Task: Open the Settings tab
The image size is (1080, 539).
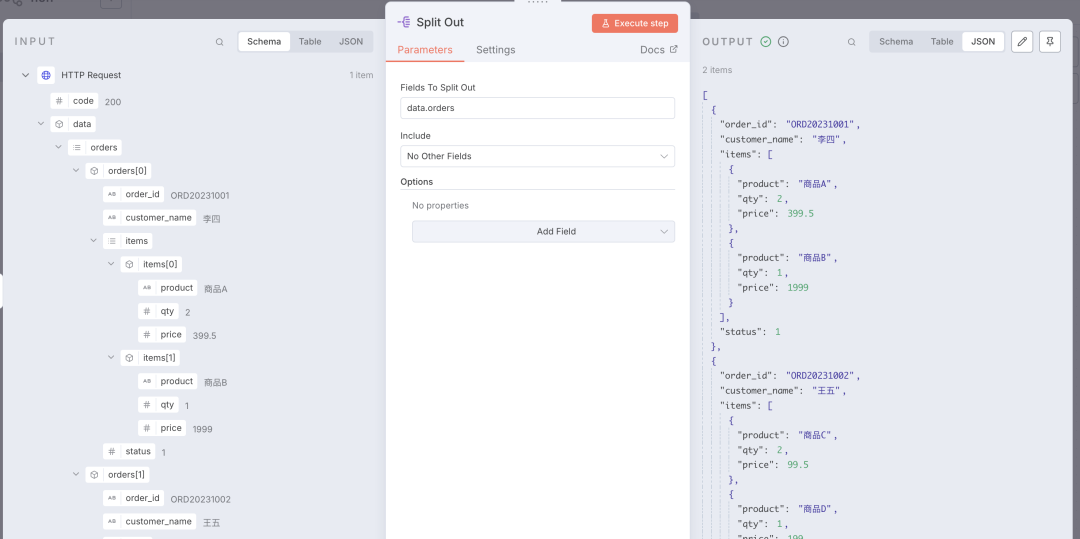Action: point(495,50)
